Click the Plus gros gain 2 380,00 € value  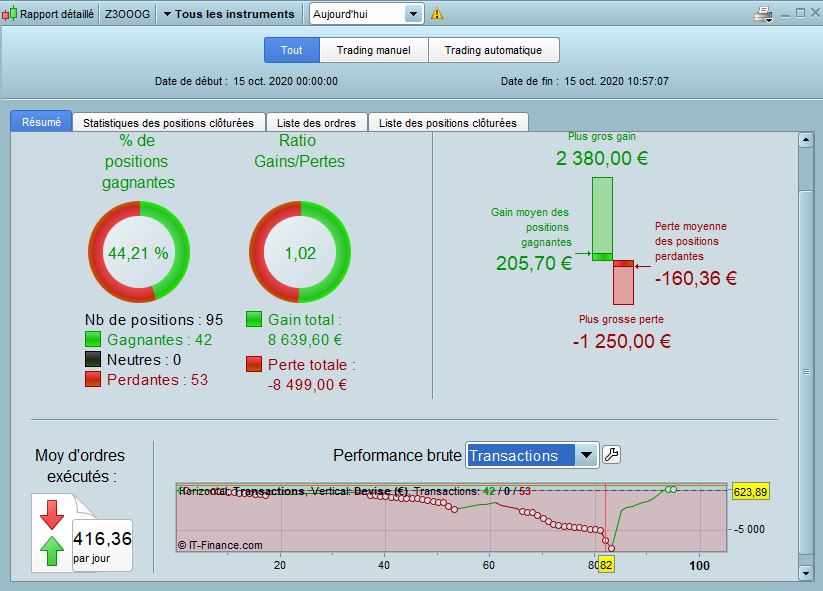[602, 158]
